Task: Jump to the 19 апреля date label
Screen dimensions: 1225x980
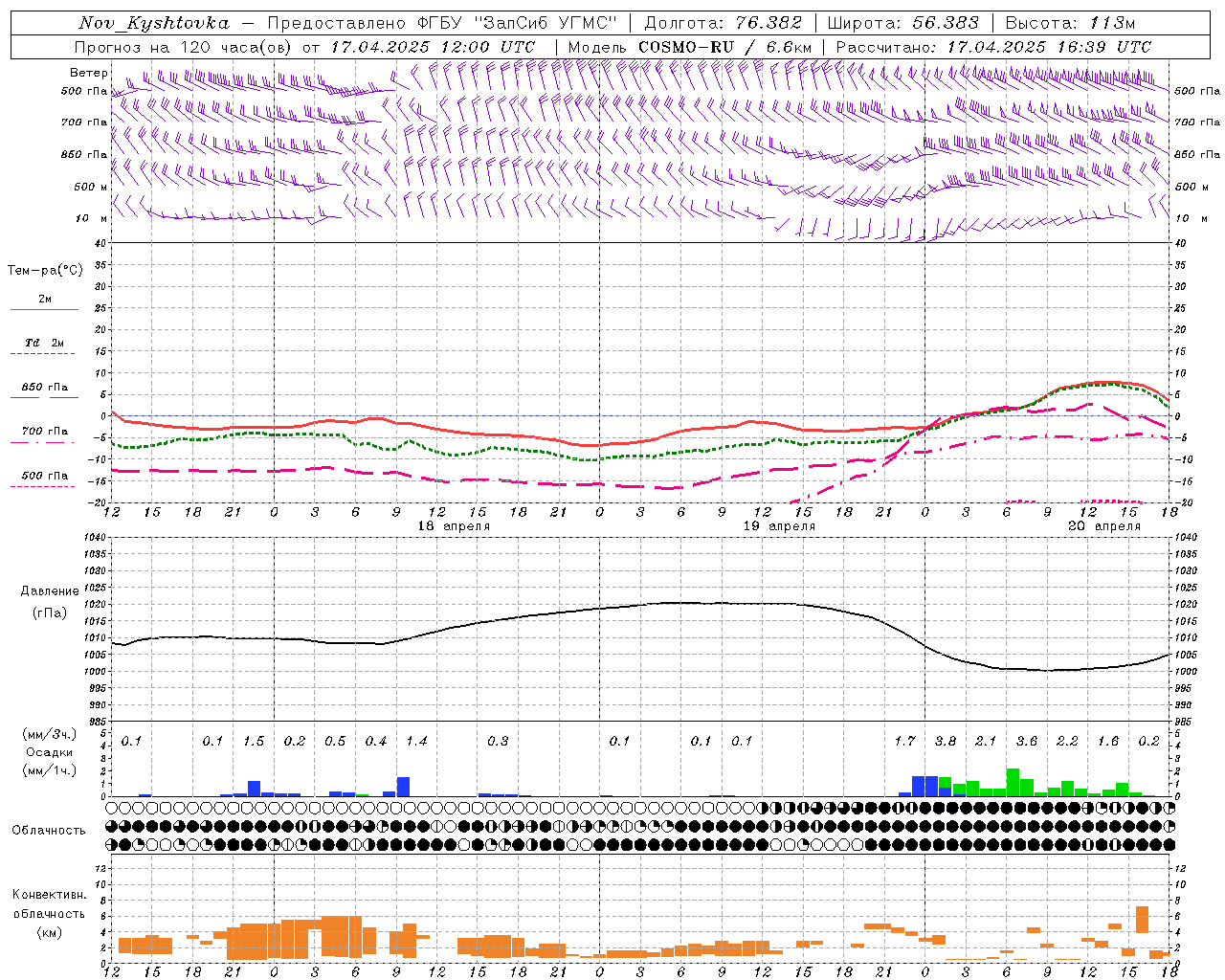Action: [x=778, y=526]
